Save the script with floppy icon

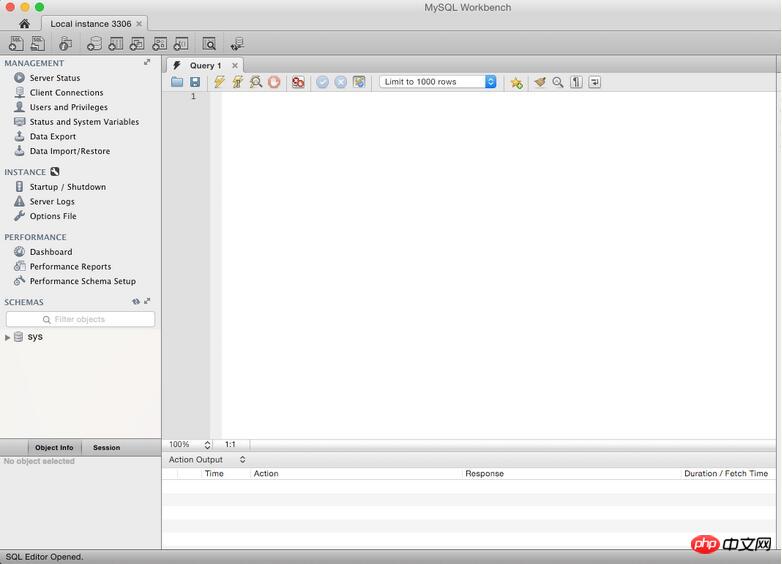pos(195,82)
